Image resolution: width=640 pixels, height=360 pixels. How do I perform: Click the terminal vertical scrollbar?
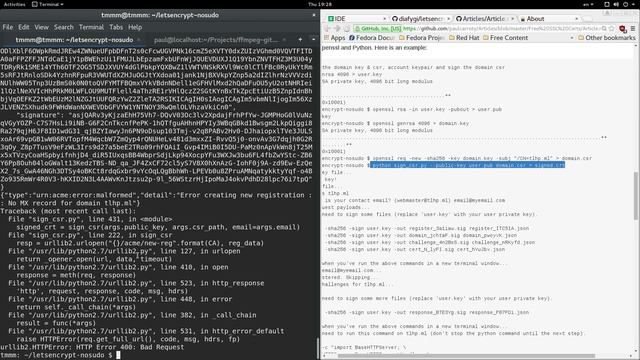pyautogui.click(x=317, y=348)
